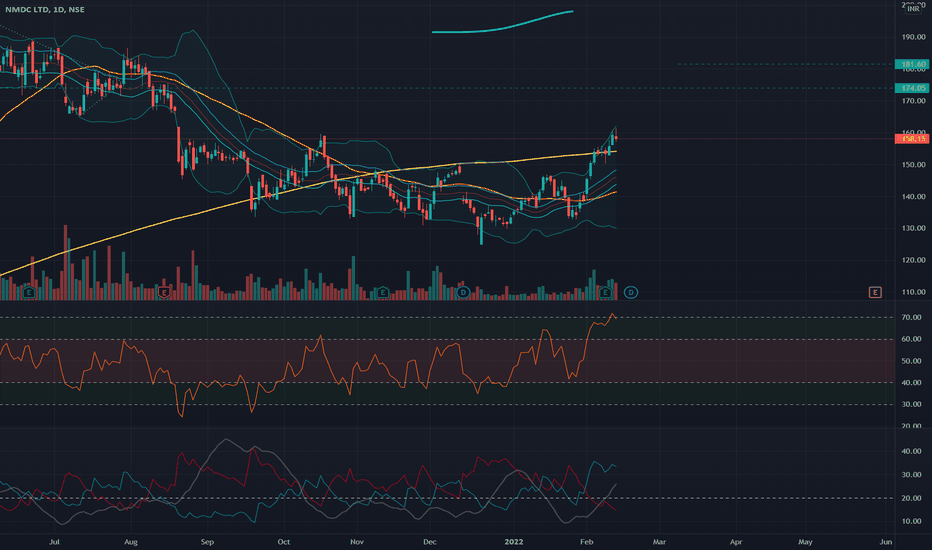The width and height of the screenshot is (932, 550).
Task: Open the dividend D marker after last candle
Action: (631, 292)
